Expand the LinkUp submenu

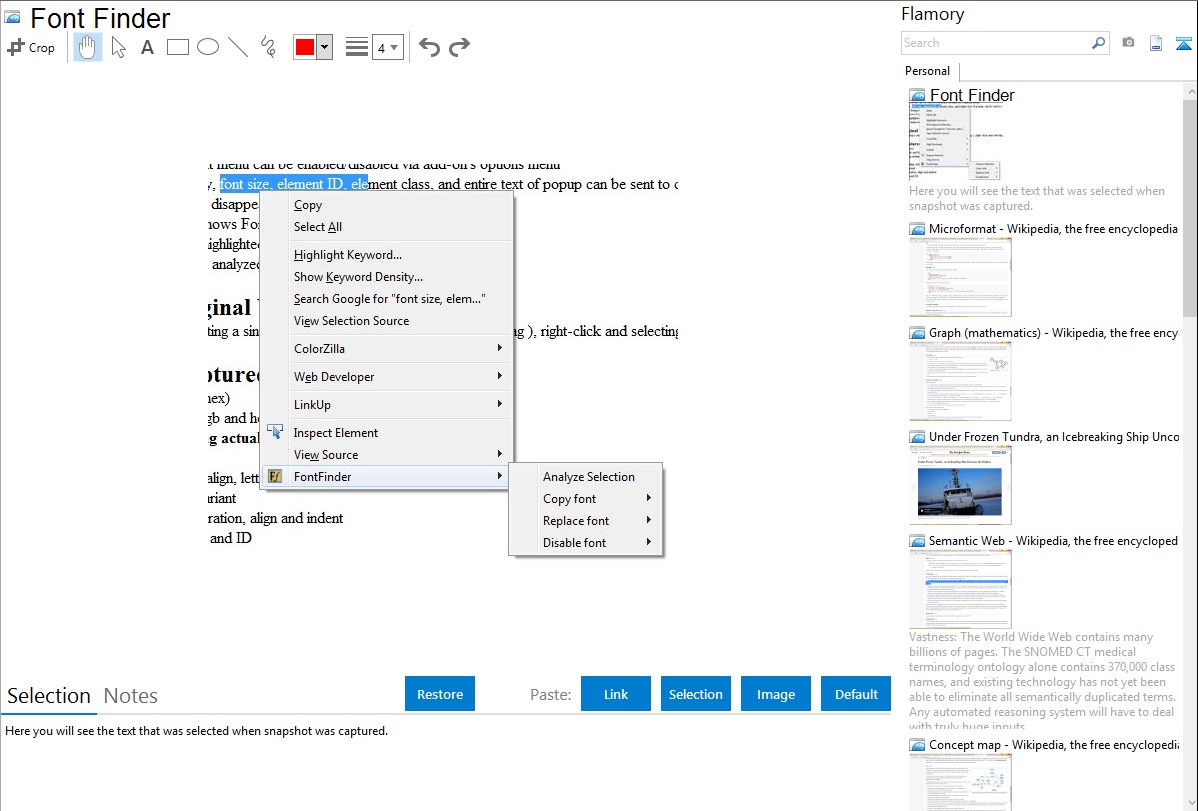[x=500, y=404]
